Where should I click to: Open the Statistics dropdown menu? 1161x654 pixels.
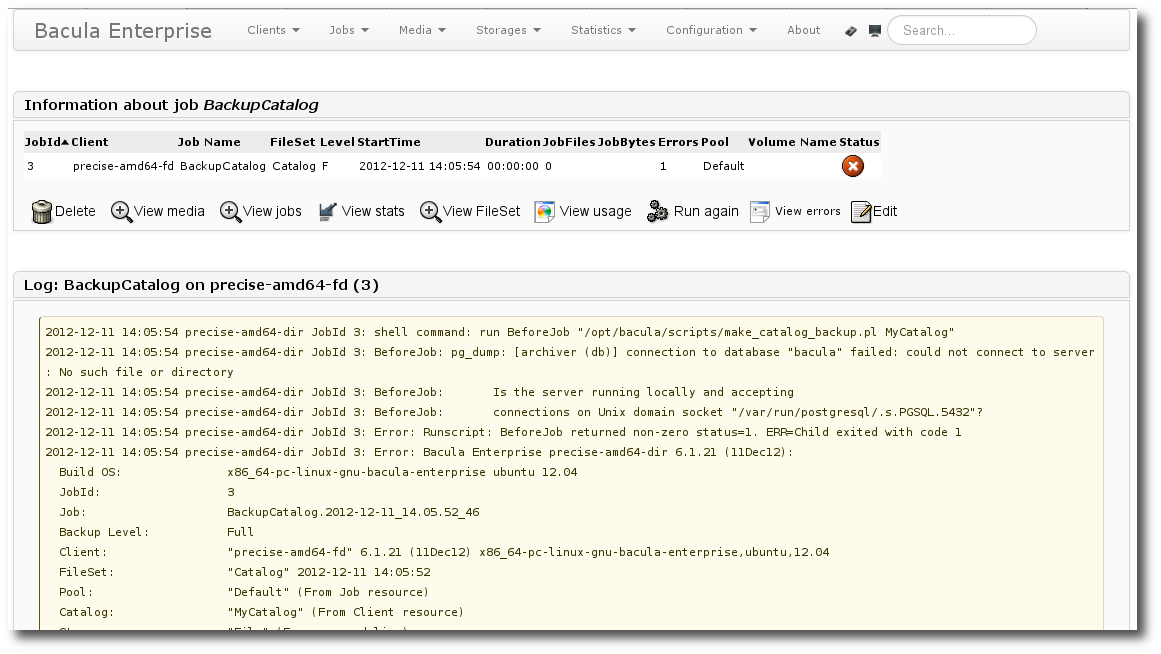(x=603, y=30)
